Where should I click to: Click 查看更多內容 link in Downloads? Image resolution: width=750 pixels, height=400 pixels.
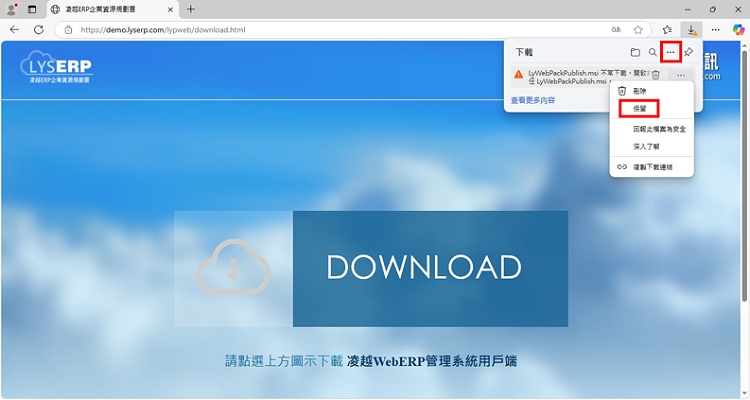tap(533, 101)
